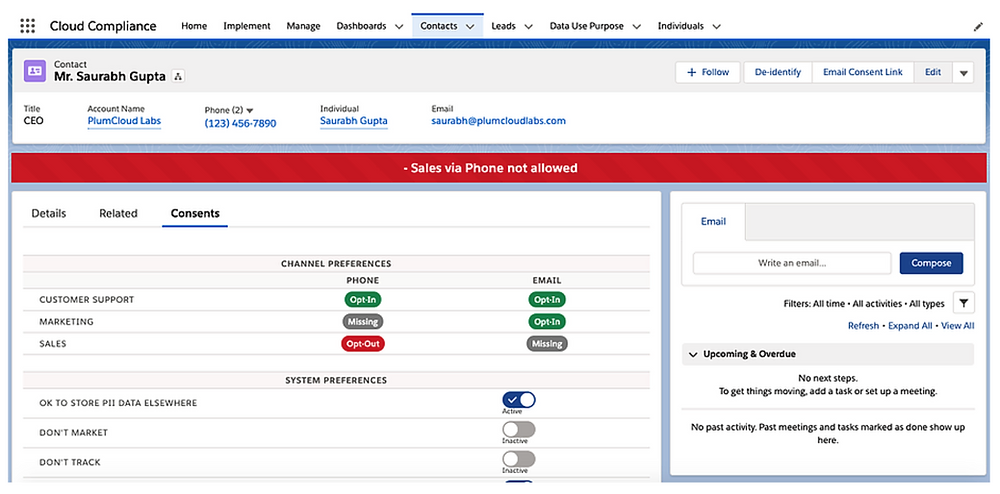Select the Email activity tab
The height and width of the screenshot is (494, 1000).
[x=713, y=222]
